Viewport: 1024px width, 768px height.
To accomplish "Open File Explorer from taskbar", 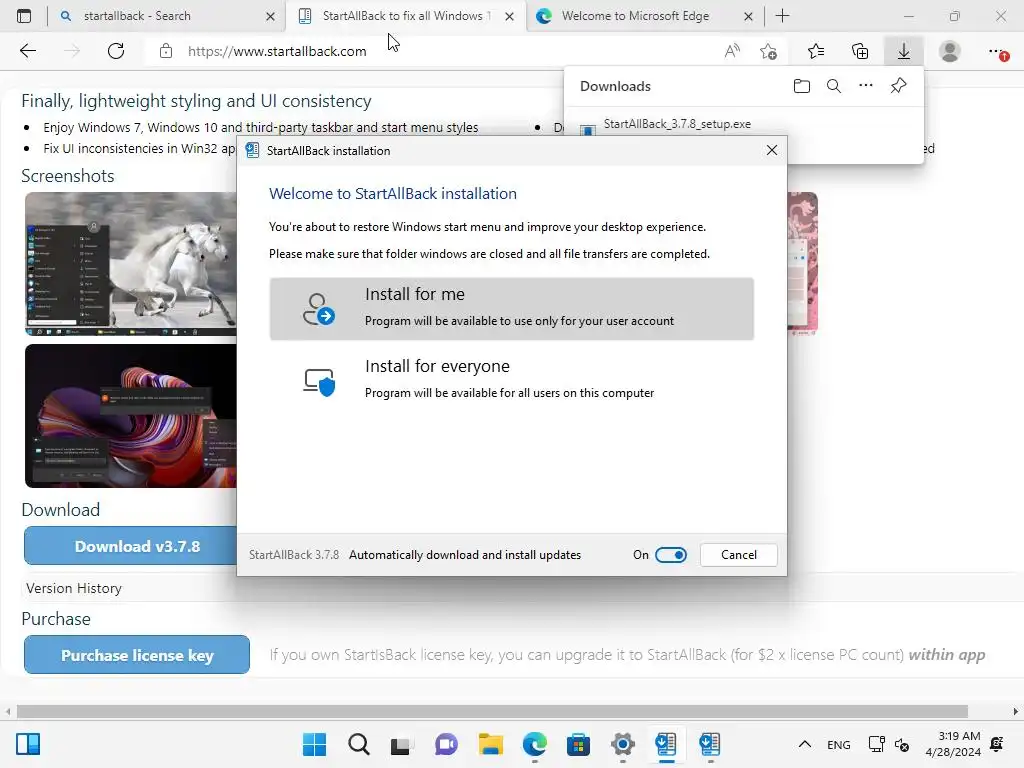I will (x=490, y=744).
